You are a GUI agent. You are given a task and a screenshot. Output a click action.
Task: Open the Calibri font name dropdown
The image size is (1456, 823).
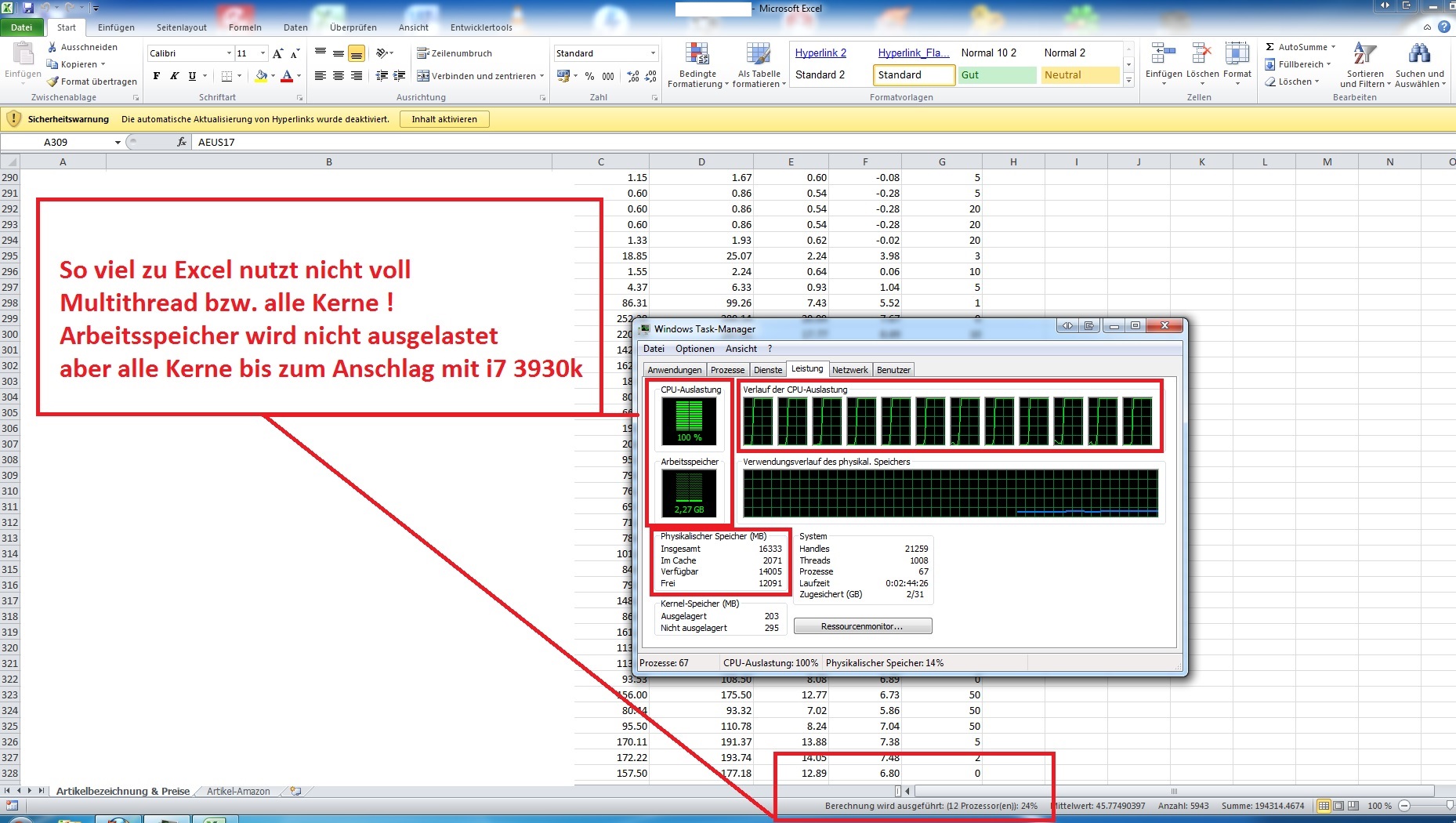tap(229, 53)
